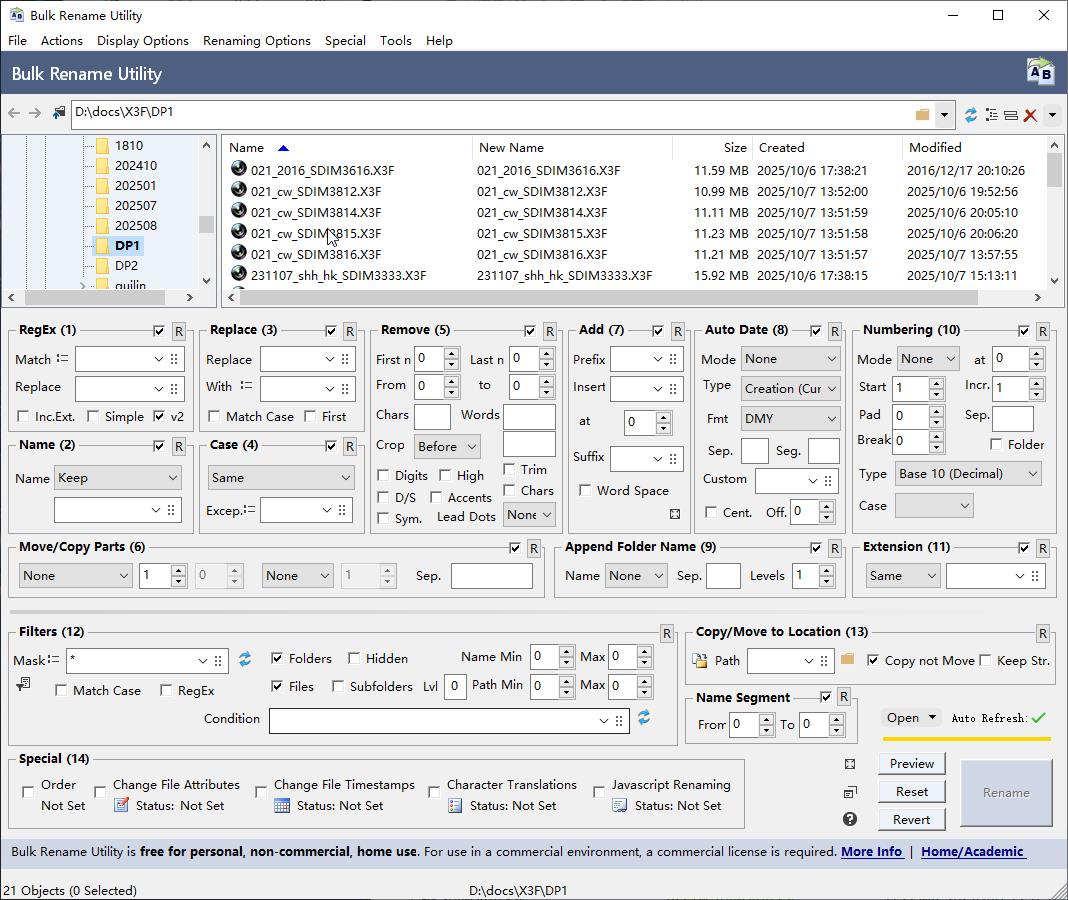Click the Change File Timestamps calendar icon

(x=281, y=805)
